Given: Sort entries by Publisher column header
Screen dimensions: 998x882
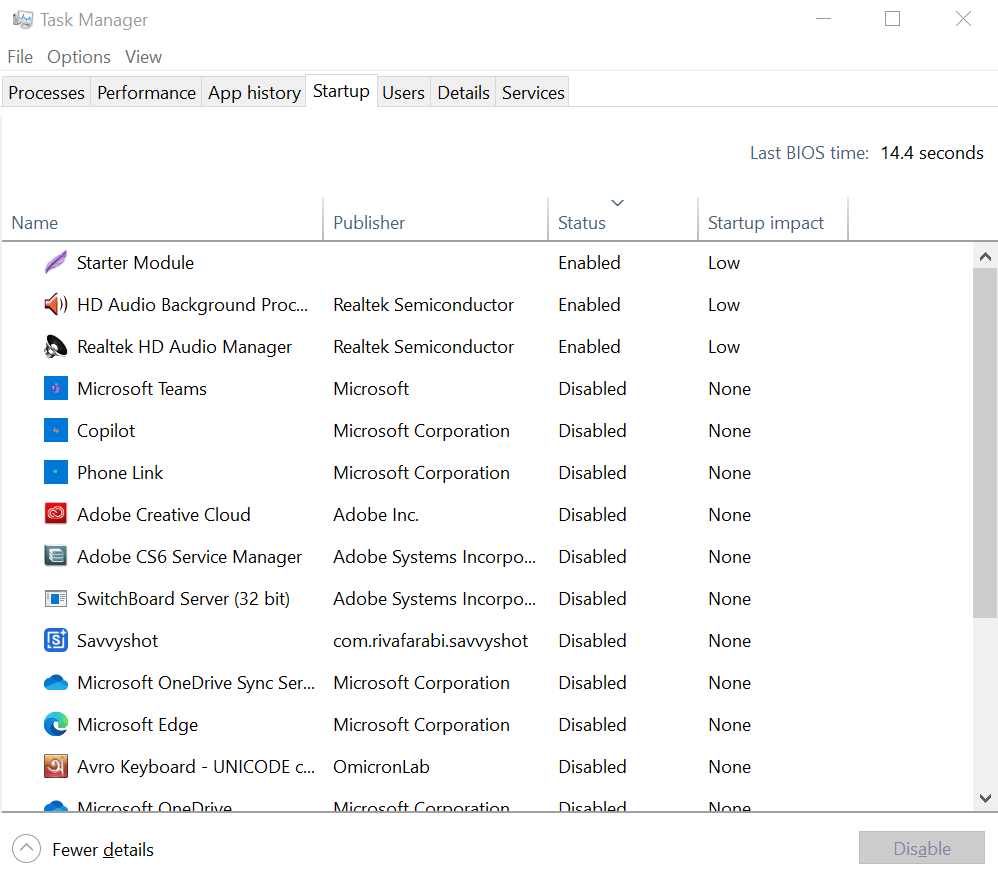Looking at the screenshot, I should pos(369,223).
